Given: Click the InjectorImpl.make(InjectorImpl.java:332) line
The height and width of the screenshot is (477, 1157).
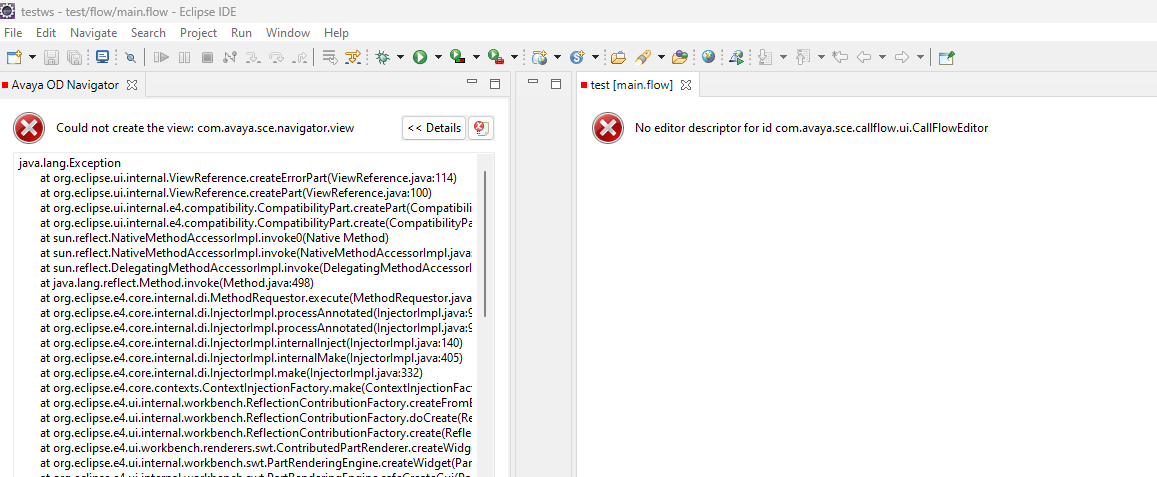Looking at the screenshot, I should click(x=232, y=373).
